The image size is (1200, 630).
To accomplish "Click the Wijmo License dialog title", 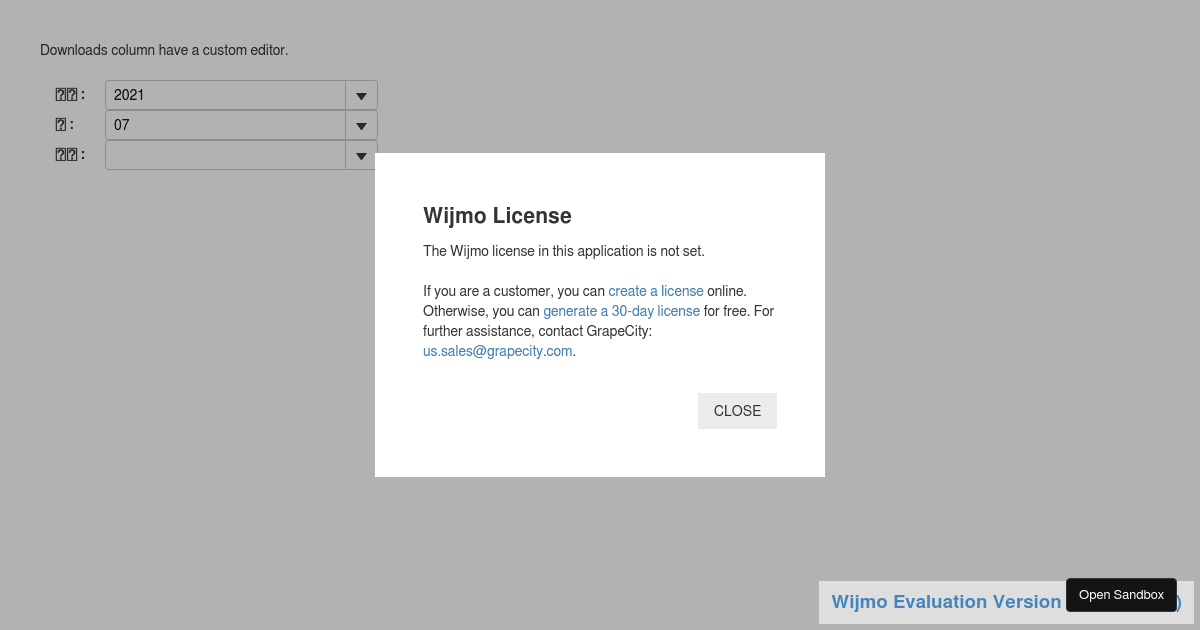I will tap(497, 216).
